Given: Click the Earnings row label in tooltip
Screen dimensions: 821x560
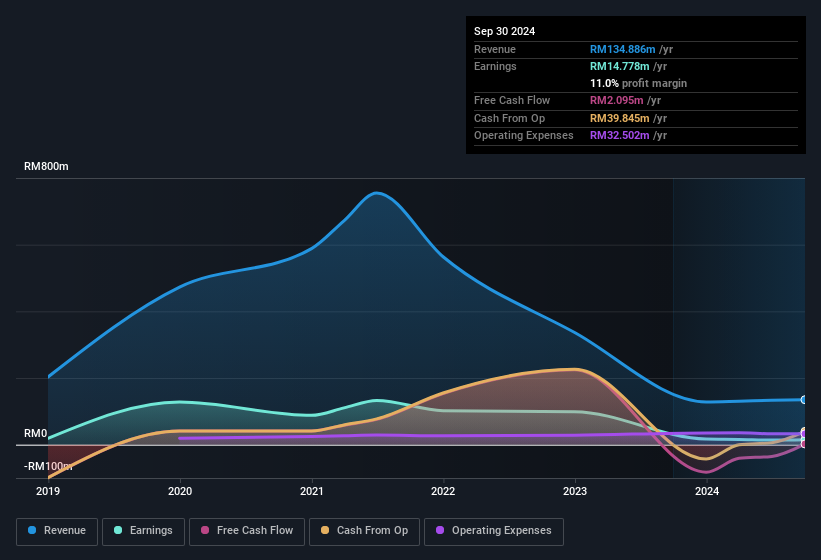Looking at the screenshot, I should (x=495, y=66).
